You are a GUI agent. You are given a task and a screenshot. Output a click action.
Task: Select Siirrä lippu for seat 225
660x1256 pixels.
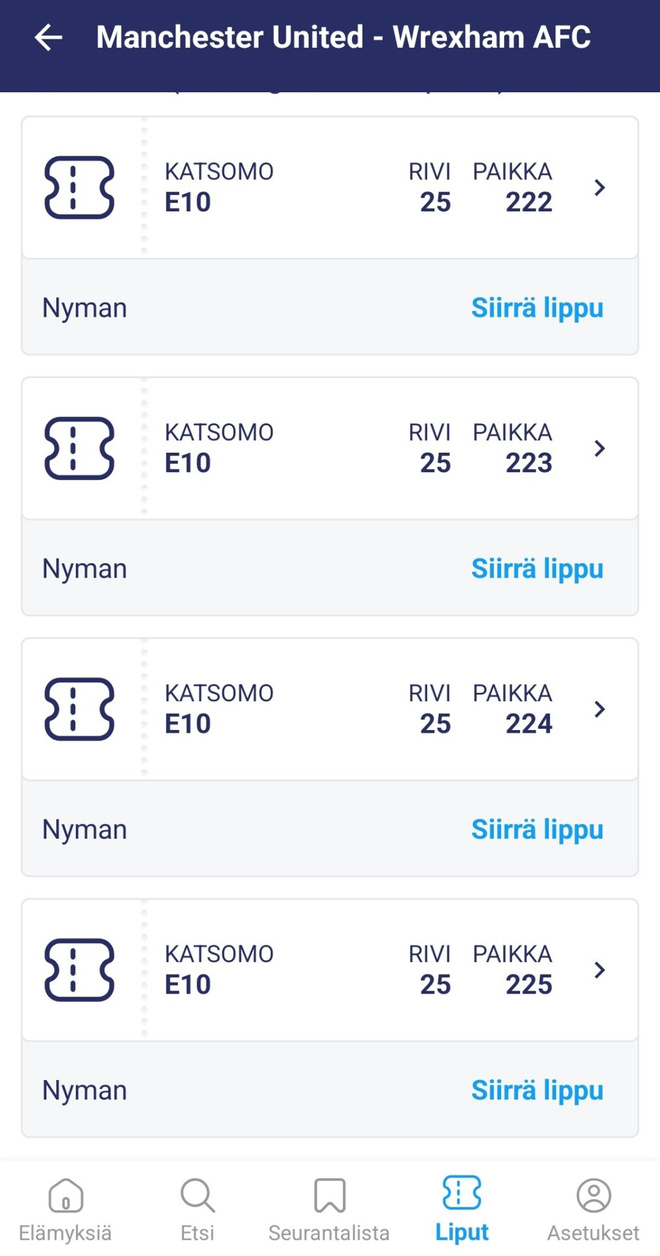(x=537, y=1091)
